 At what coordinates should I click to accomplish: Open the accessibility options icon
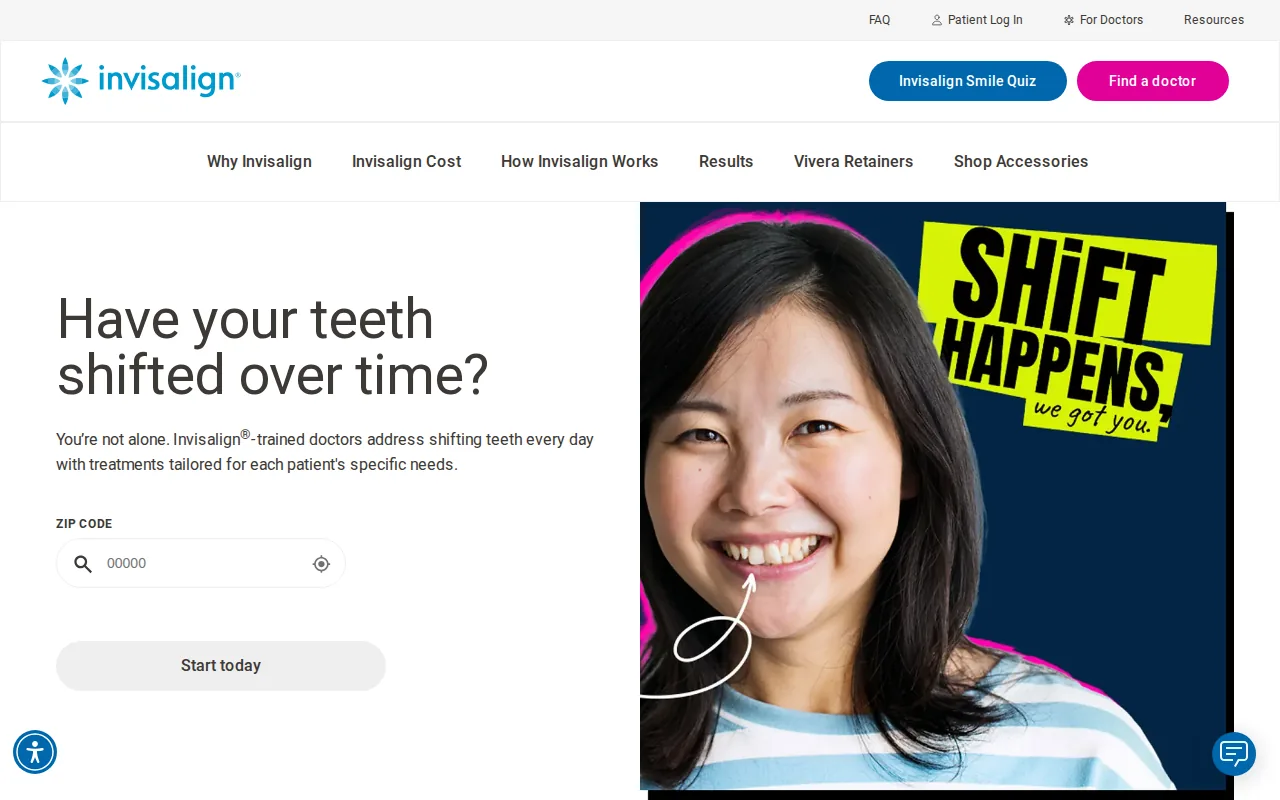35,752
